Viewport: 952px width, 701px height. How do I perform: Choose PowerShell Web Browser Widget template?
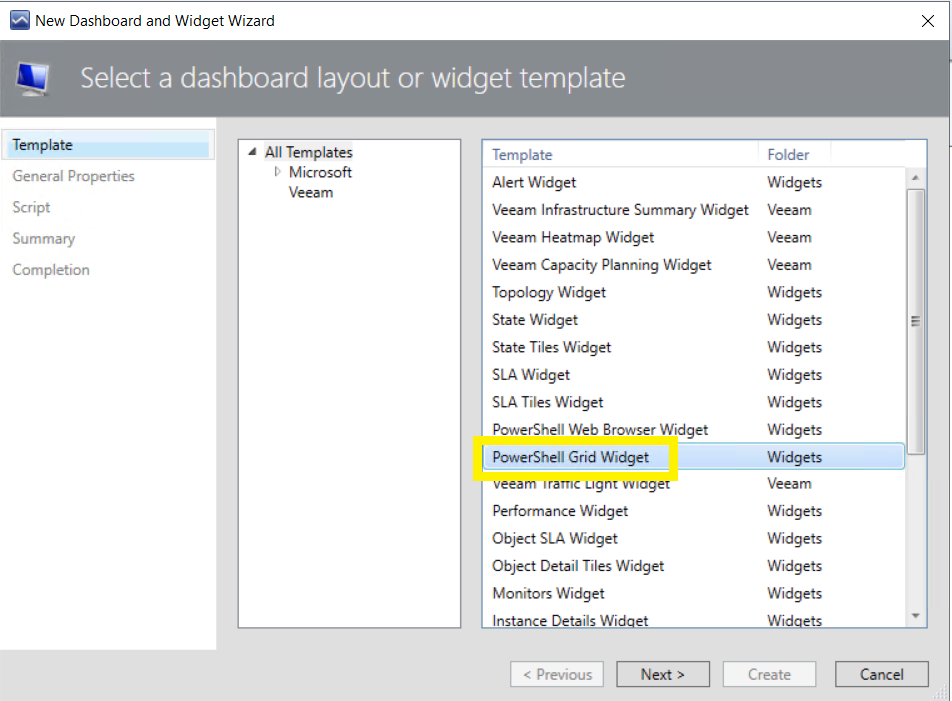click(x=694, y=430)
